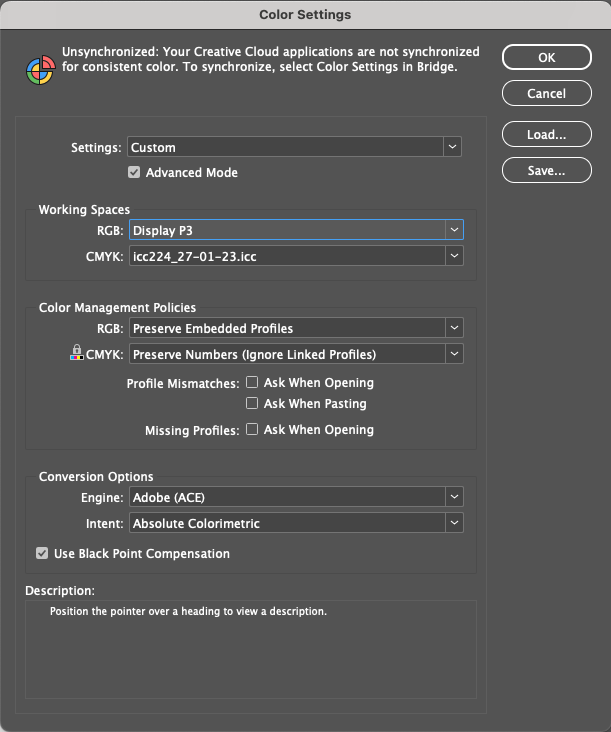
Task: Cancel the Color Settings dialog
Action: (547, 93)
